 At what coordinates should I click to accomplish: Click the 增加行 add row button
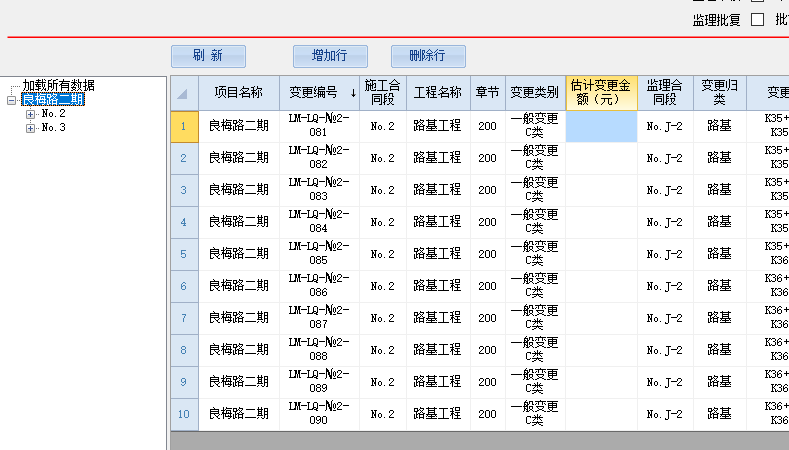[330, 56]
